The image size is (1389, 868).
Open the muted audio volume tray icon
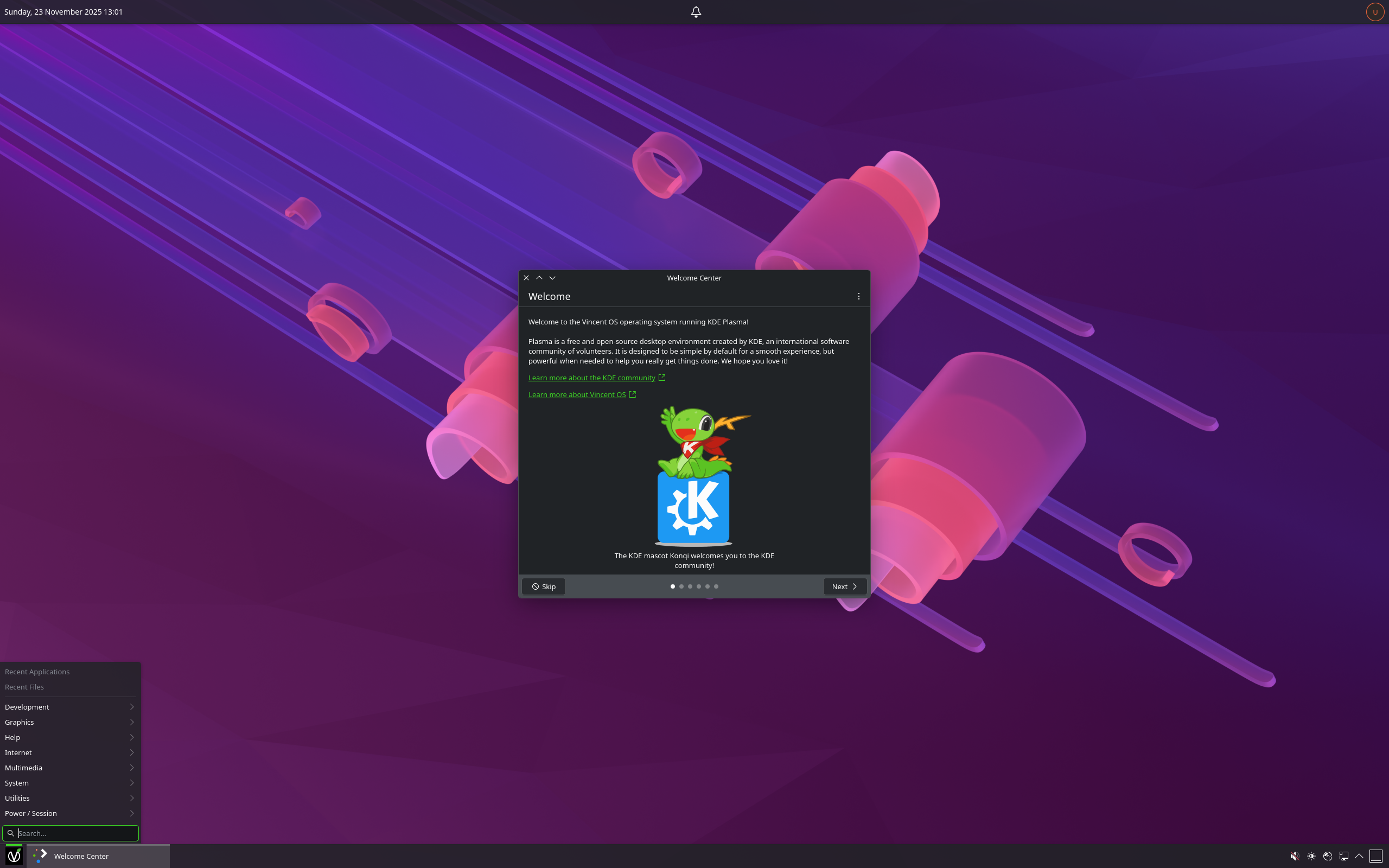1295,856
